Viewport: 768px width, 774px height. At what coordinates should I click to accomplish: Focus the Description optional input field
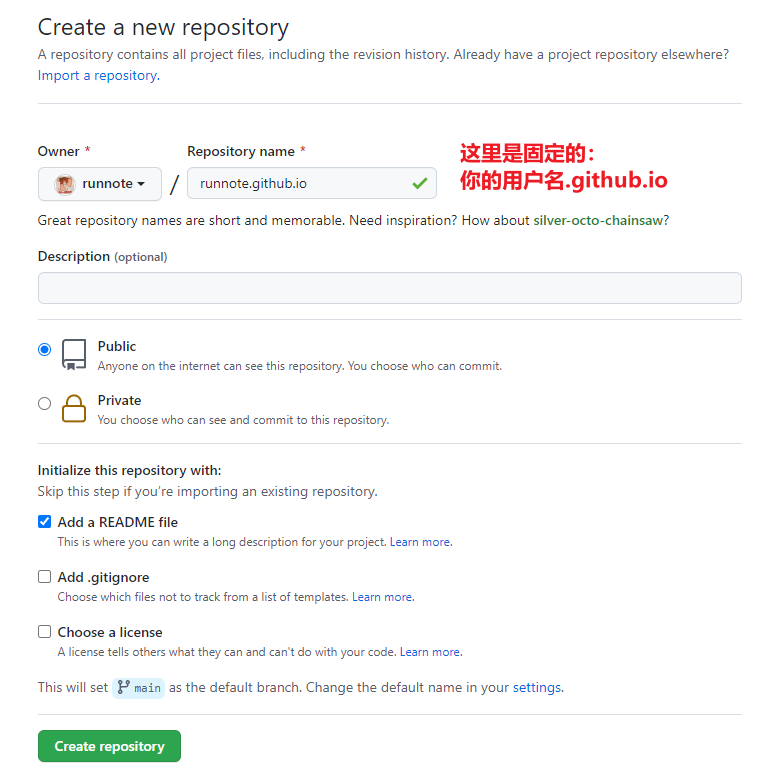[x=389, y=288]
